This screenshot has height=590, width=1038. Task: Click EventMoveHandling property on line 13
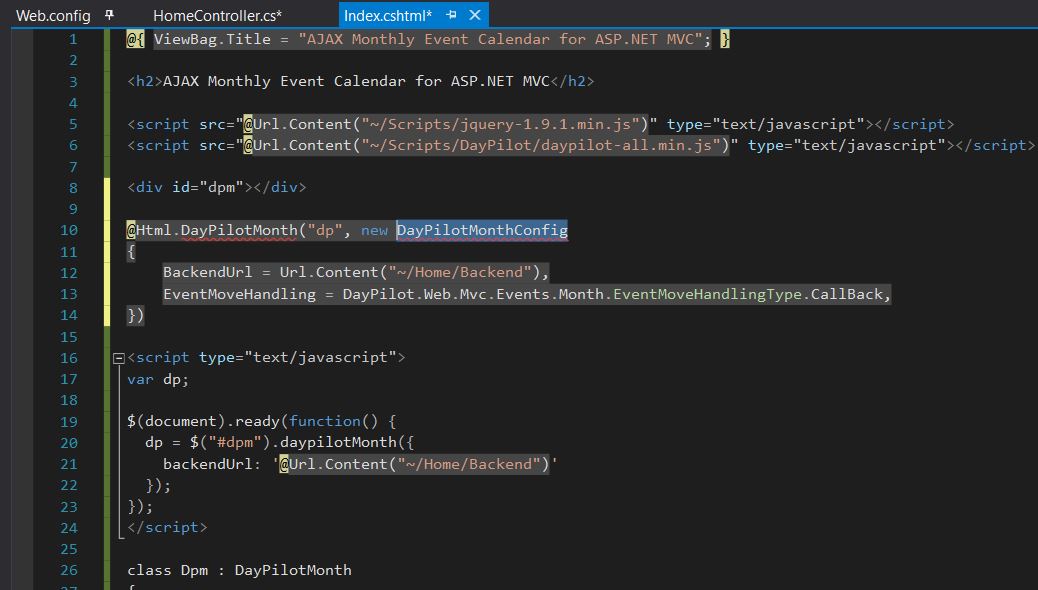[239, 293]
